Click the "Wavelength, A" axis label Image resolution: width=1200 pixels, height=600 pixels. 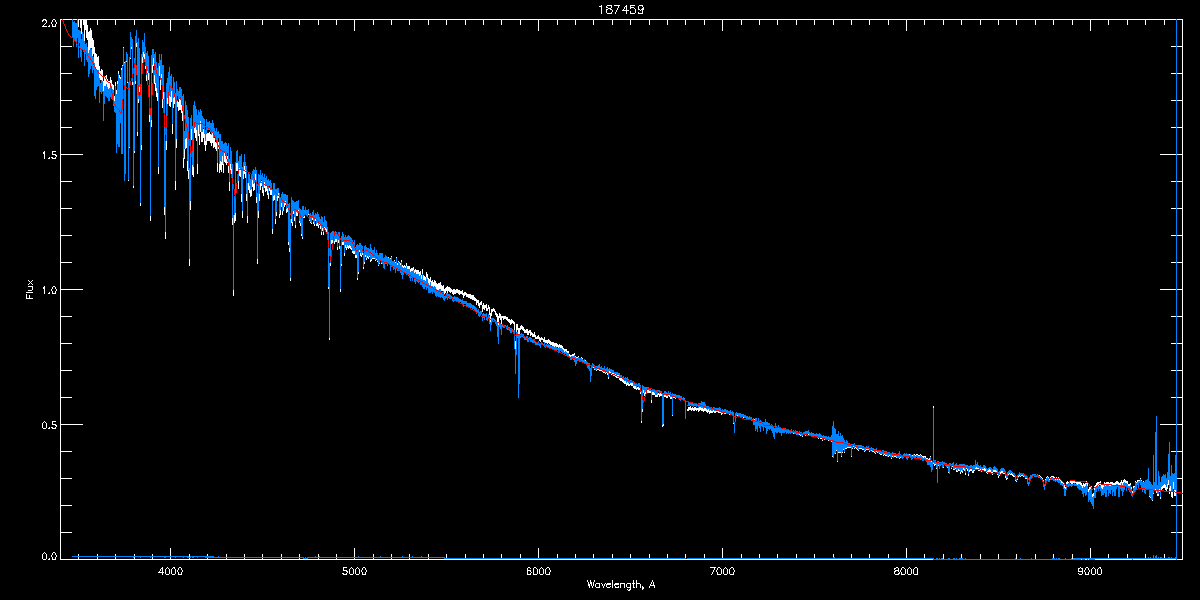click(621, 584)
